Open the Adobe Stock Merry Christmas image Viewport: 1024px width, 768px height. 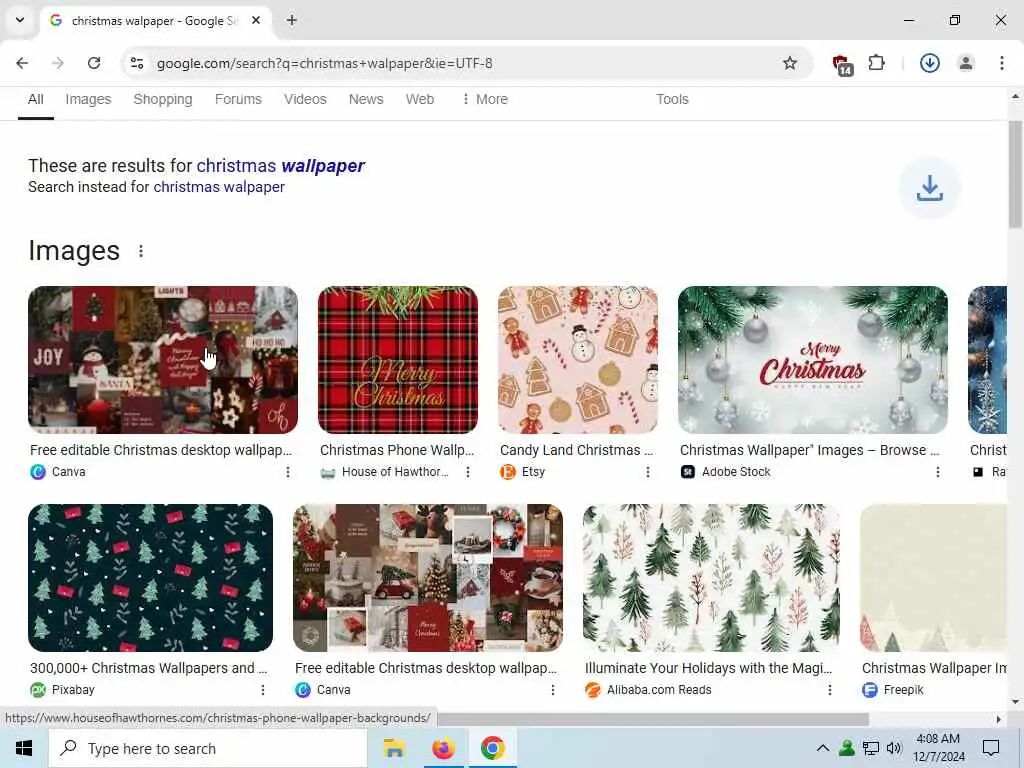tap(812, 360)
